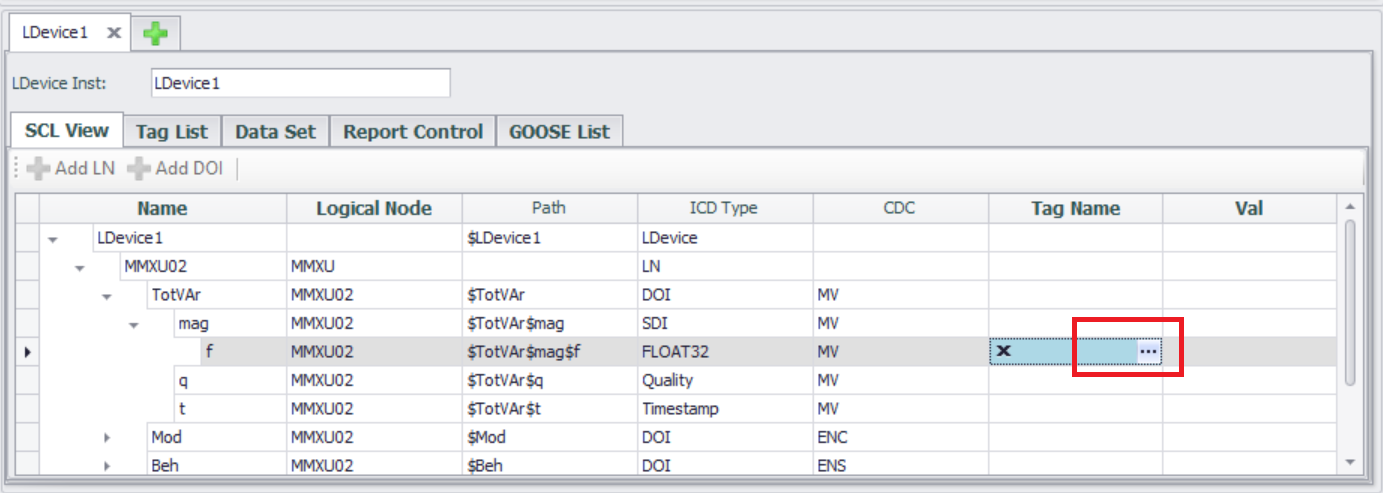Collapse the mag sub-data node
Image resolution: width=1383 pixels, height=493 pixels.
click(134, 324)
